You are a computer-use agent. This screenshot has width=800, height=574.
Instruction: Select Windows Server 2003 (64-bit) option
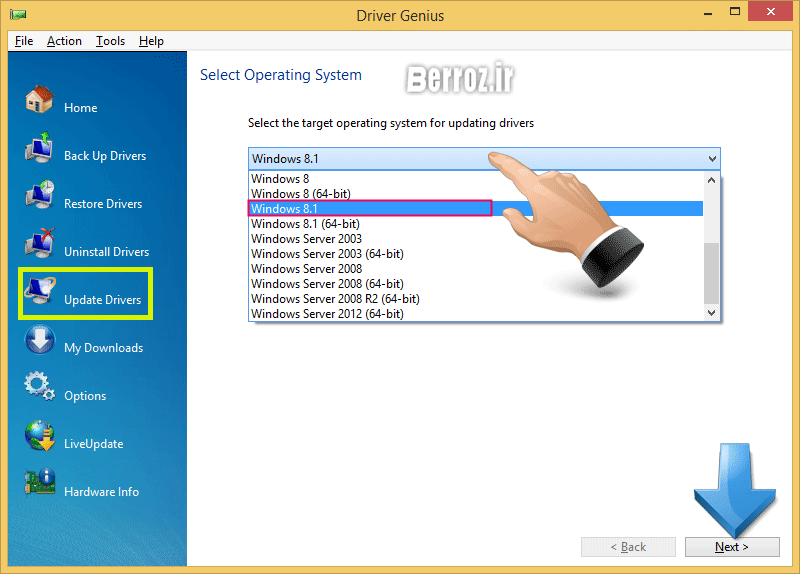tap(476, 254)
